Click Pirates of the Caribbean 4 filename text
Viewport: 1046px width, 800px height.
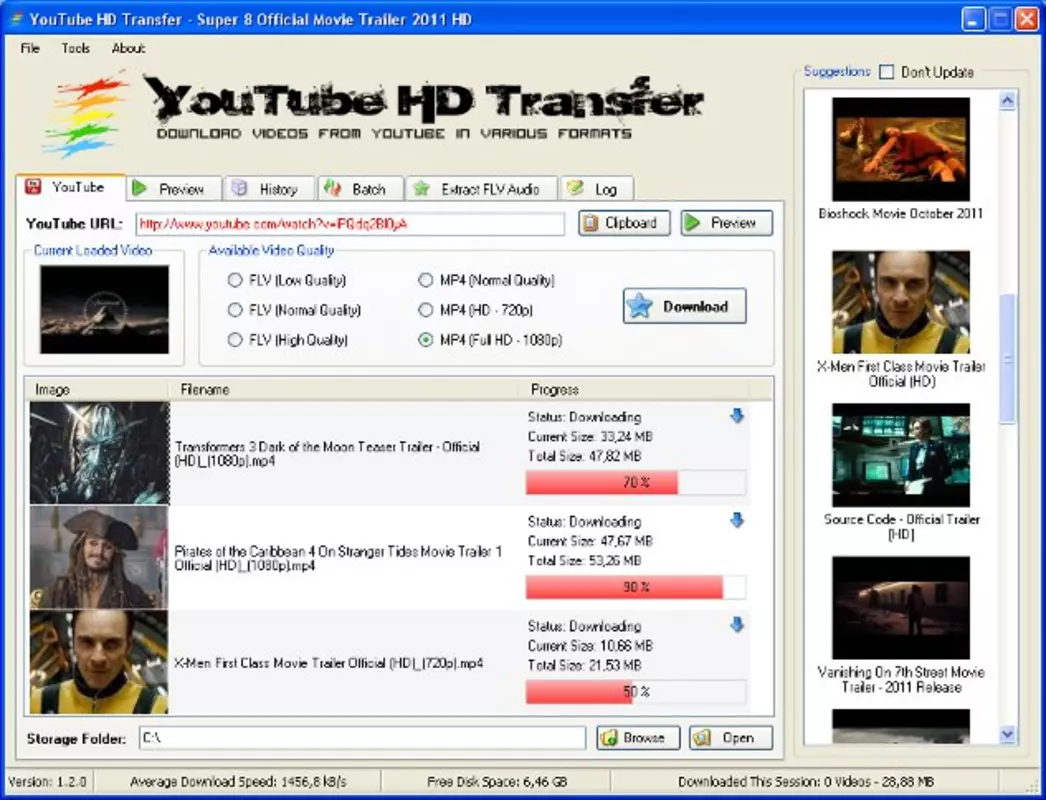pos(338,558)
